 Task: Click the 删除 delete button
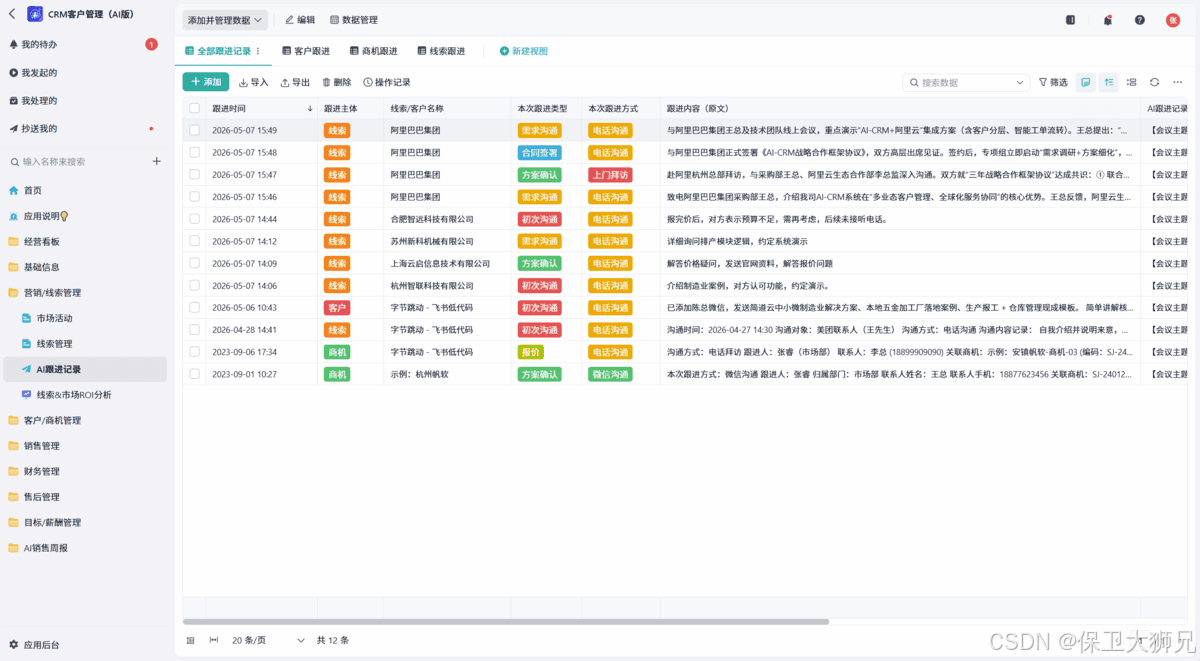337,83
